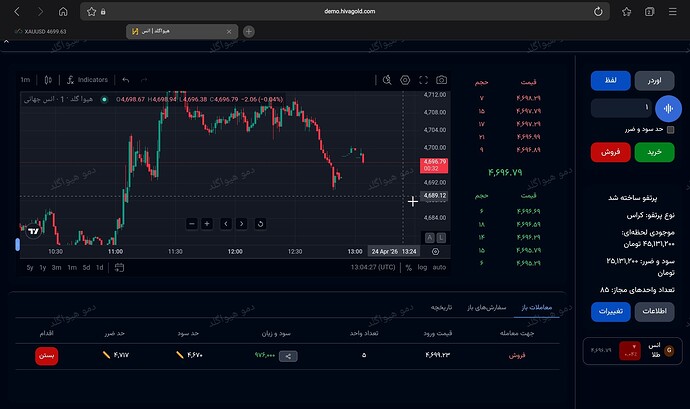This screenshot has height=409, width=690.
Task: Close the هیواگلد browser tab
Action: (229, 31)
